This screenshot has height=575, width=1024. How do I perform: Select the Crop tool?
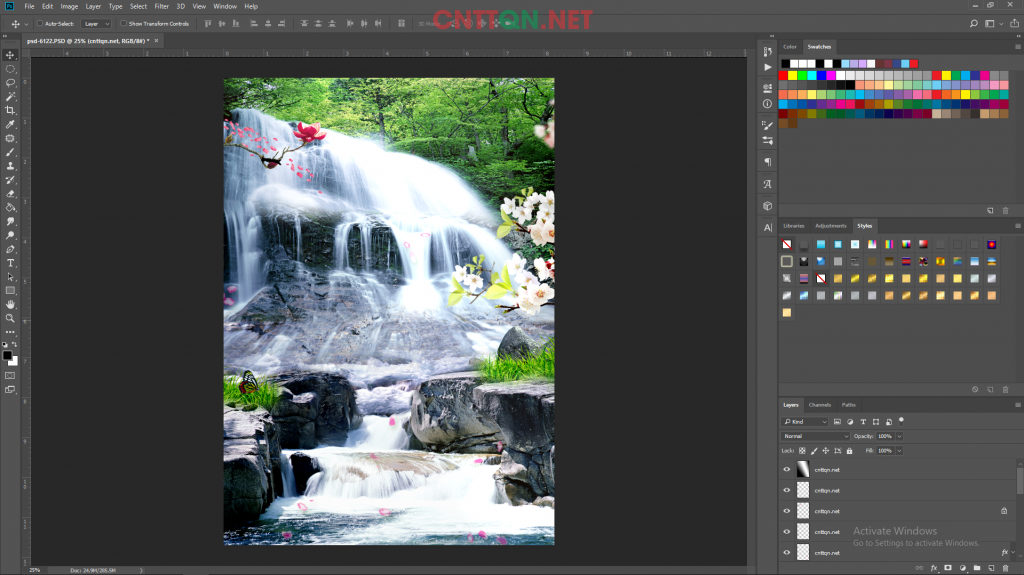point(10,110)
